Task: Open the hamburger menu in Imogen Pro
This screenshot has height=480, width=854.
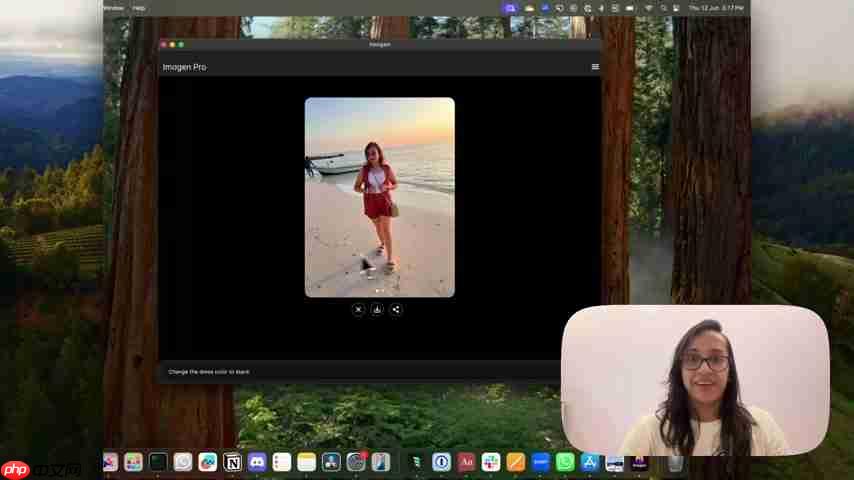Action: point(595,67)
